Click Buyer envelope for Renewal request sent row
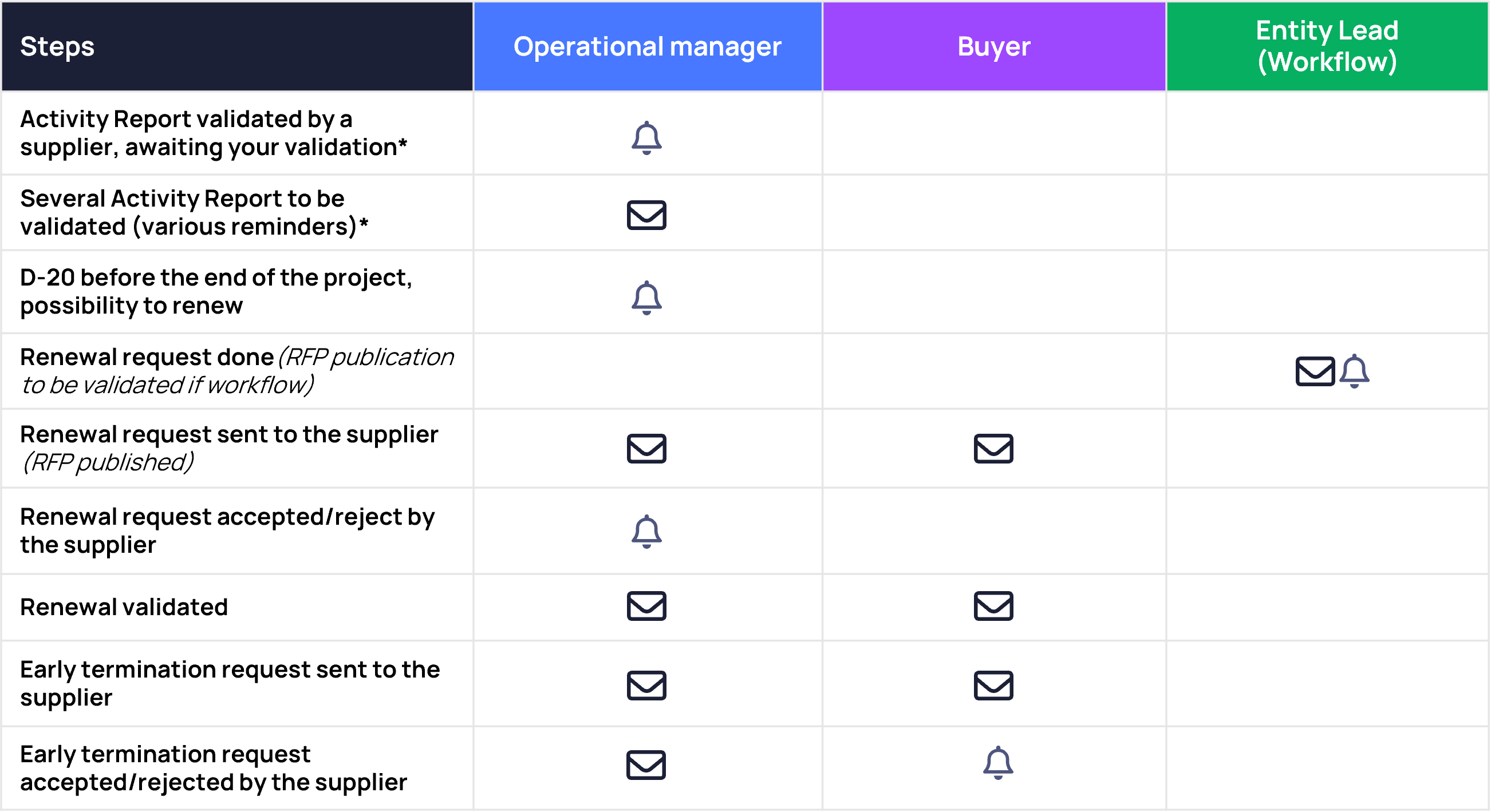 (994, 449)
